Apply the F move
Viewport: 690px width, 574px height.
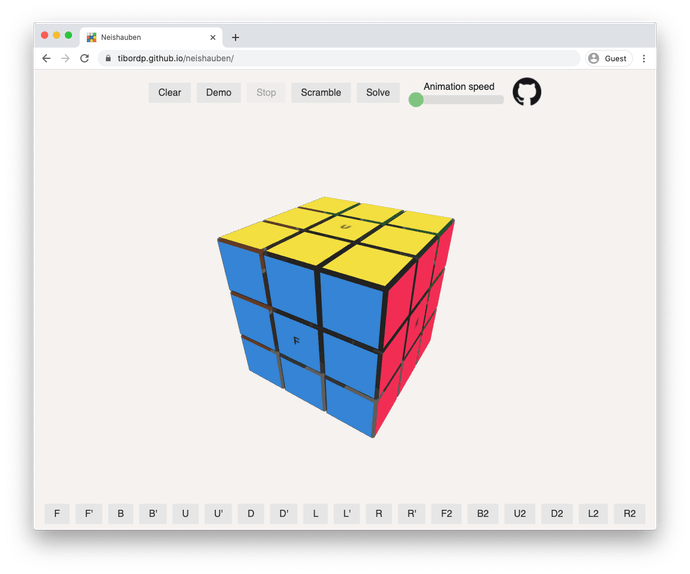[57, 514]
